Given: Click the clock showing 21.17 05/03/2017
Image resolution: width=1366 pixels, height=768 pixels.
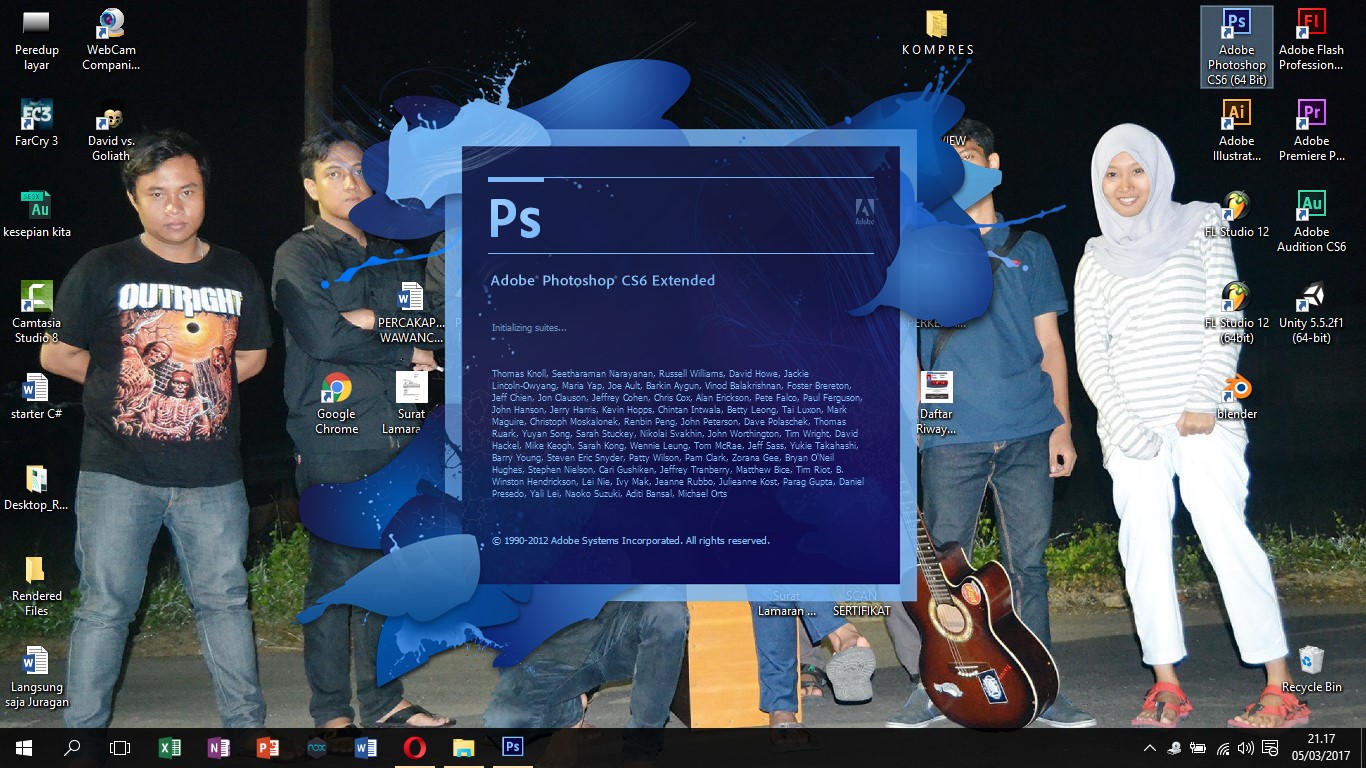Looking at the screenshot, I should coord(1323,747).
